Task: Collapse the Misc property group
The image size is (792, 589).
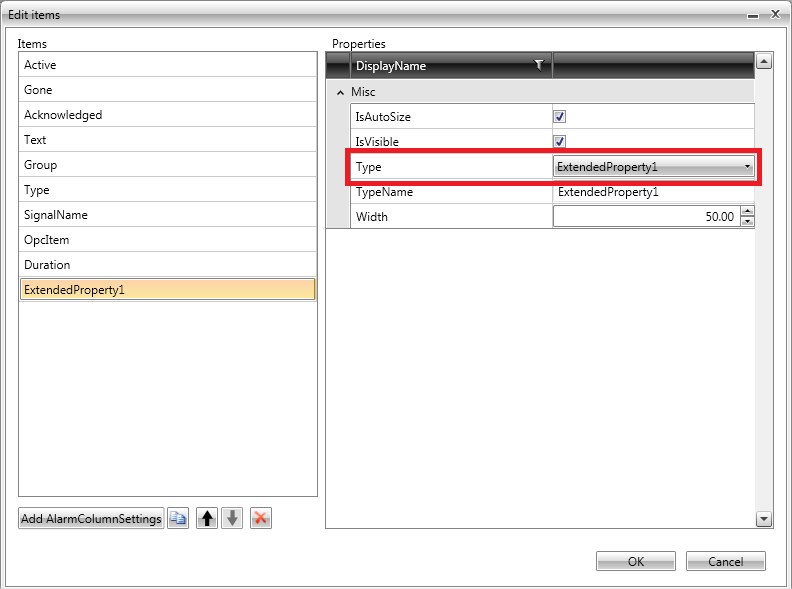Action: [x=340, y=92]
